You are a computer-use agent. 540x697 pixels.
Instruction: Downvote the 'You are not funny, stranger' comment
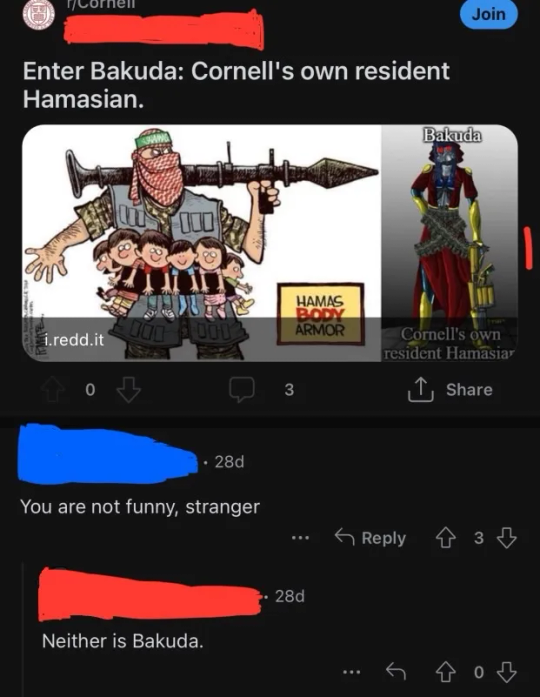coord(507,538)
